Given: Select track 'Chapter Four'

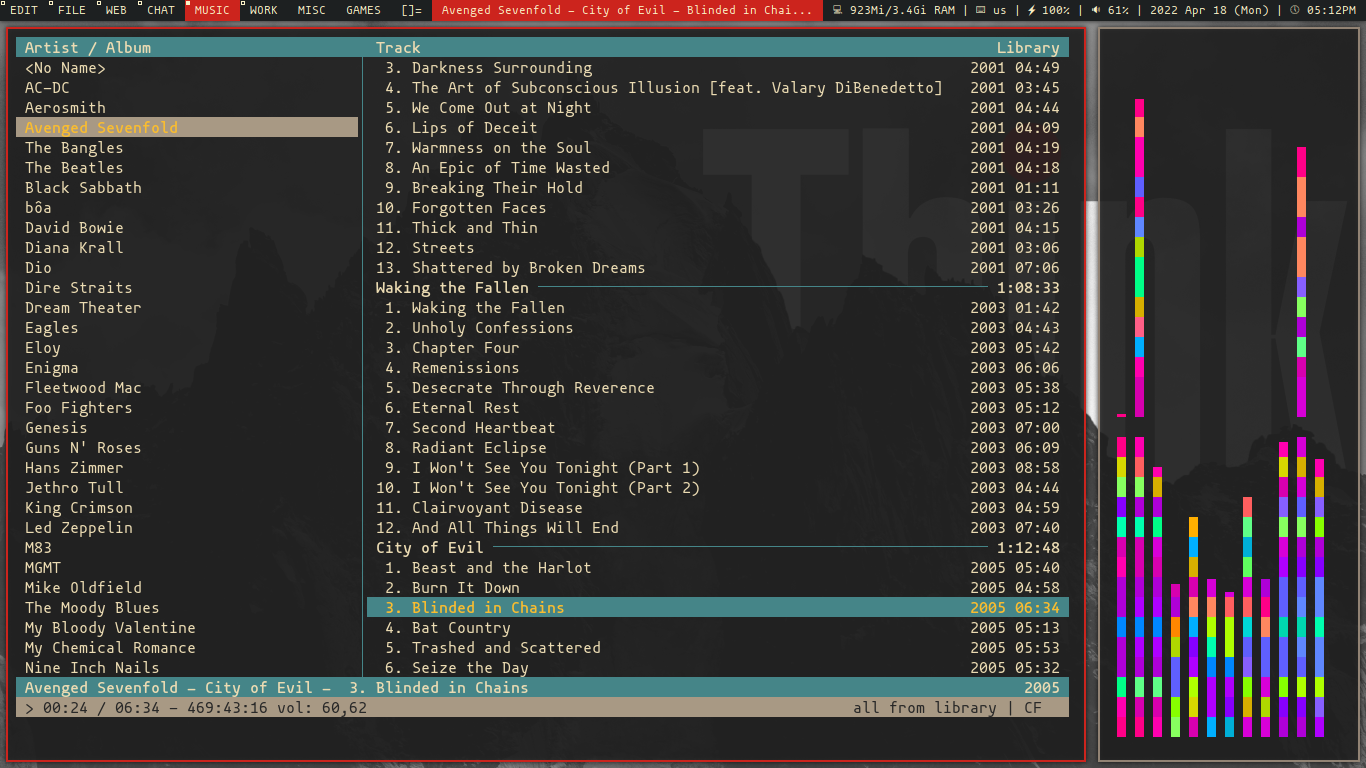Looking at the screenshot, I should point(717,348).
